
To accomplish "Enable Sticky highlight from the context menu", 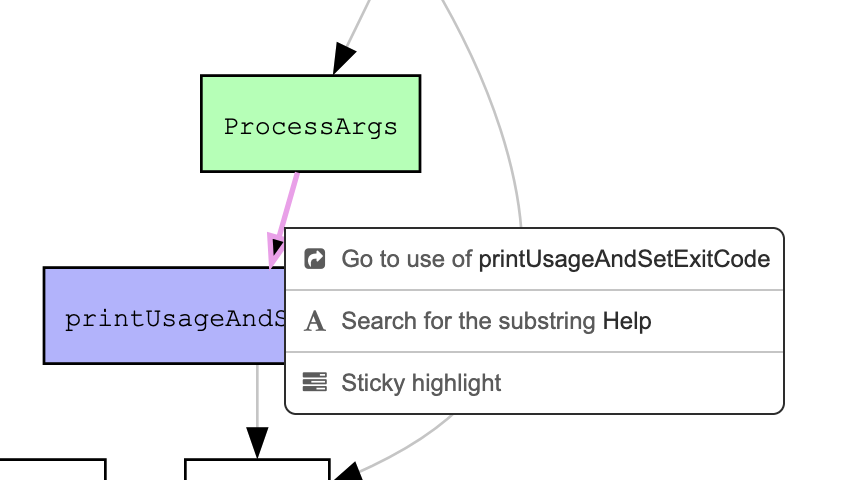I will [x=421, y=383].
